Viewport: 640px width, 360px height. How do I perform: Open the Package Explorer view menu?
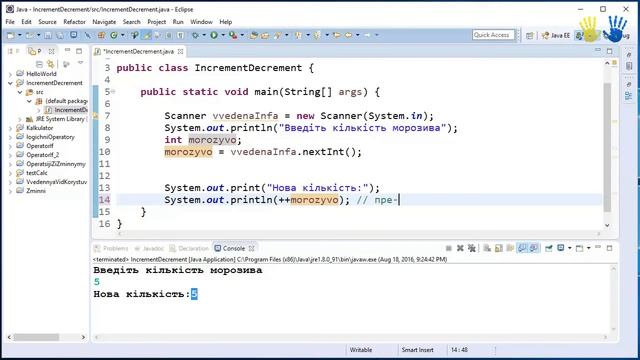click(81, 63)
